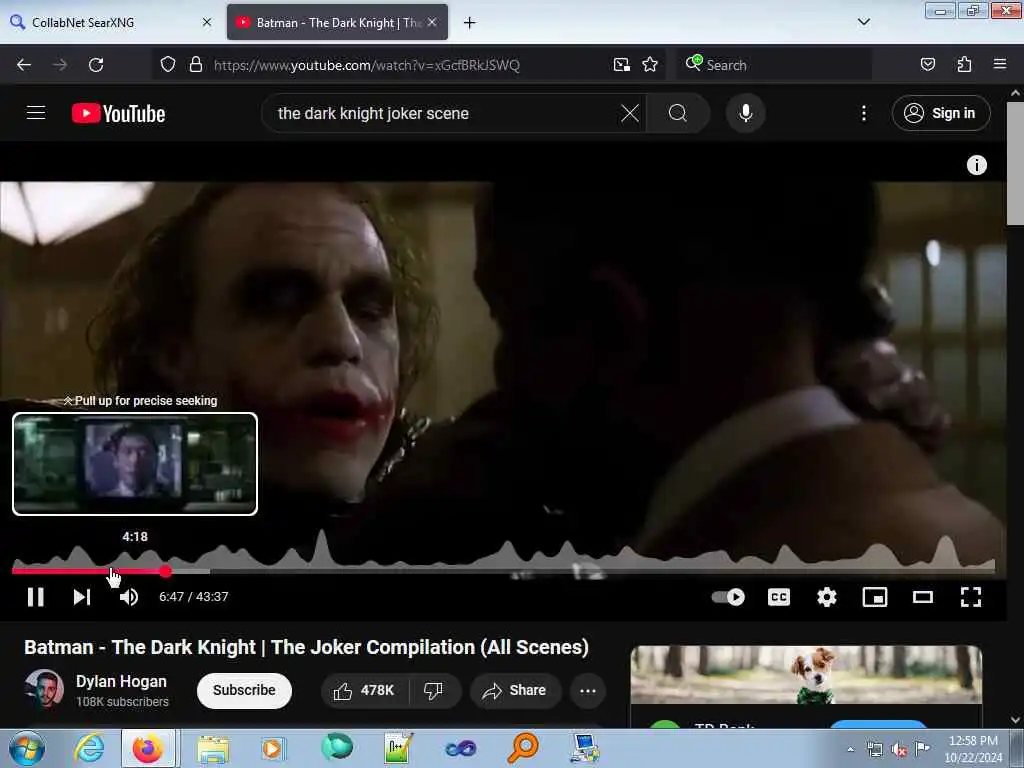
Task: Open a new browser tab
Action: click(x=469, y=23)
